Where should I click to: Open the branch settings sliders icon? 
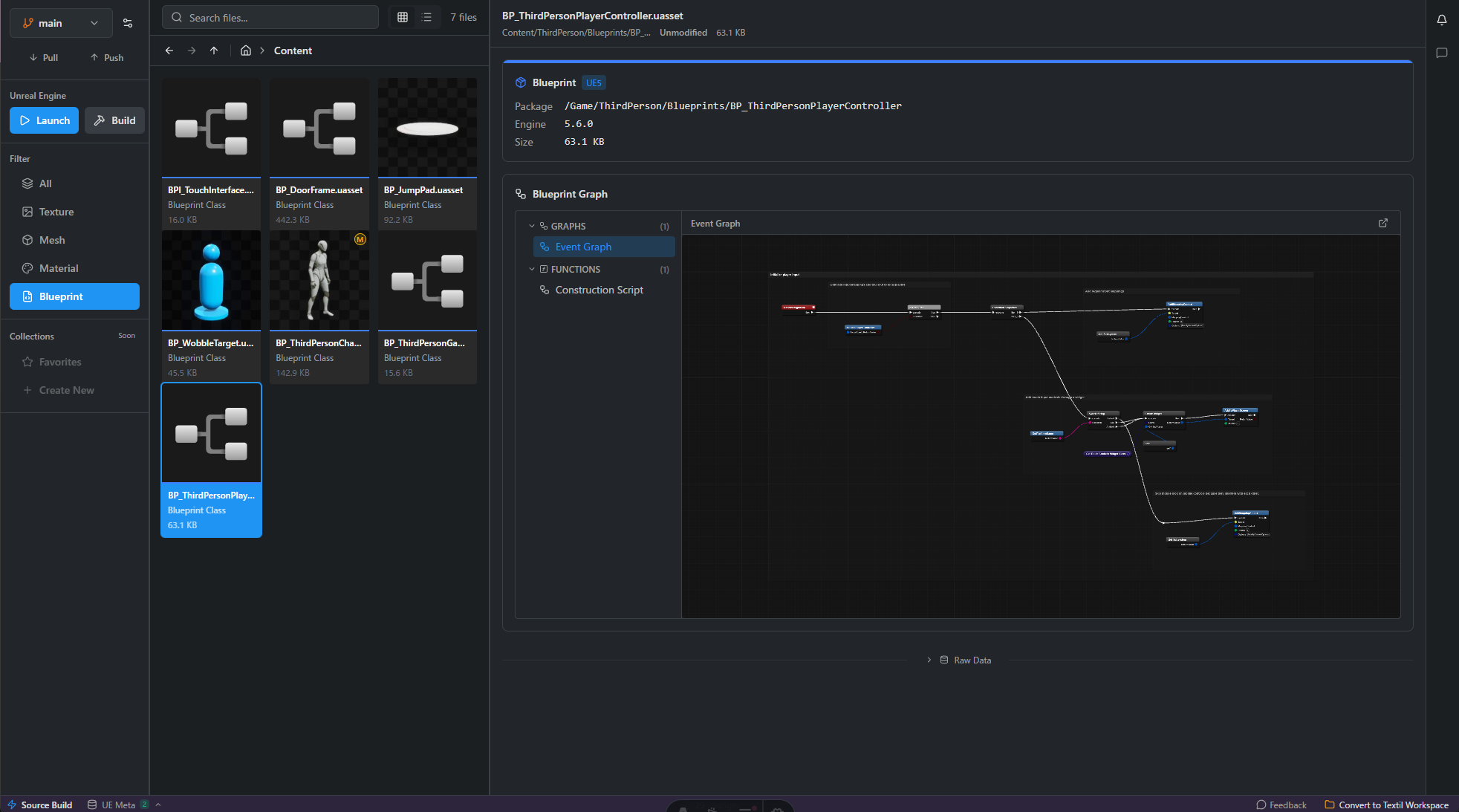[x=128, y=23]
